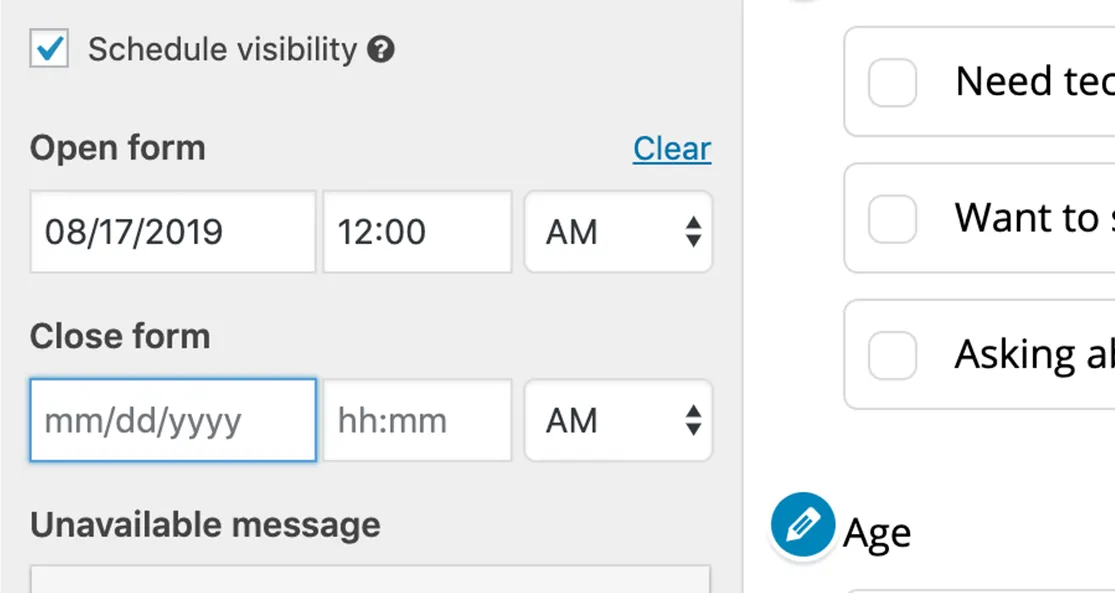Viewport: 1115px width, 593px height.
Task: Change Close form period using its AM dropdown
Action: click(618, 420)
